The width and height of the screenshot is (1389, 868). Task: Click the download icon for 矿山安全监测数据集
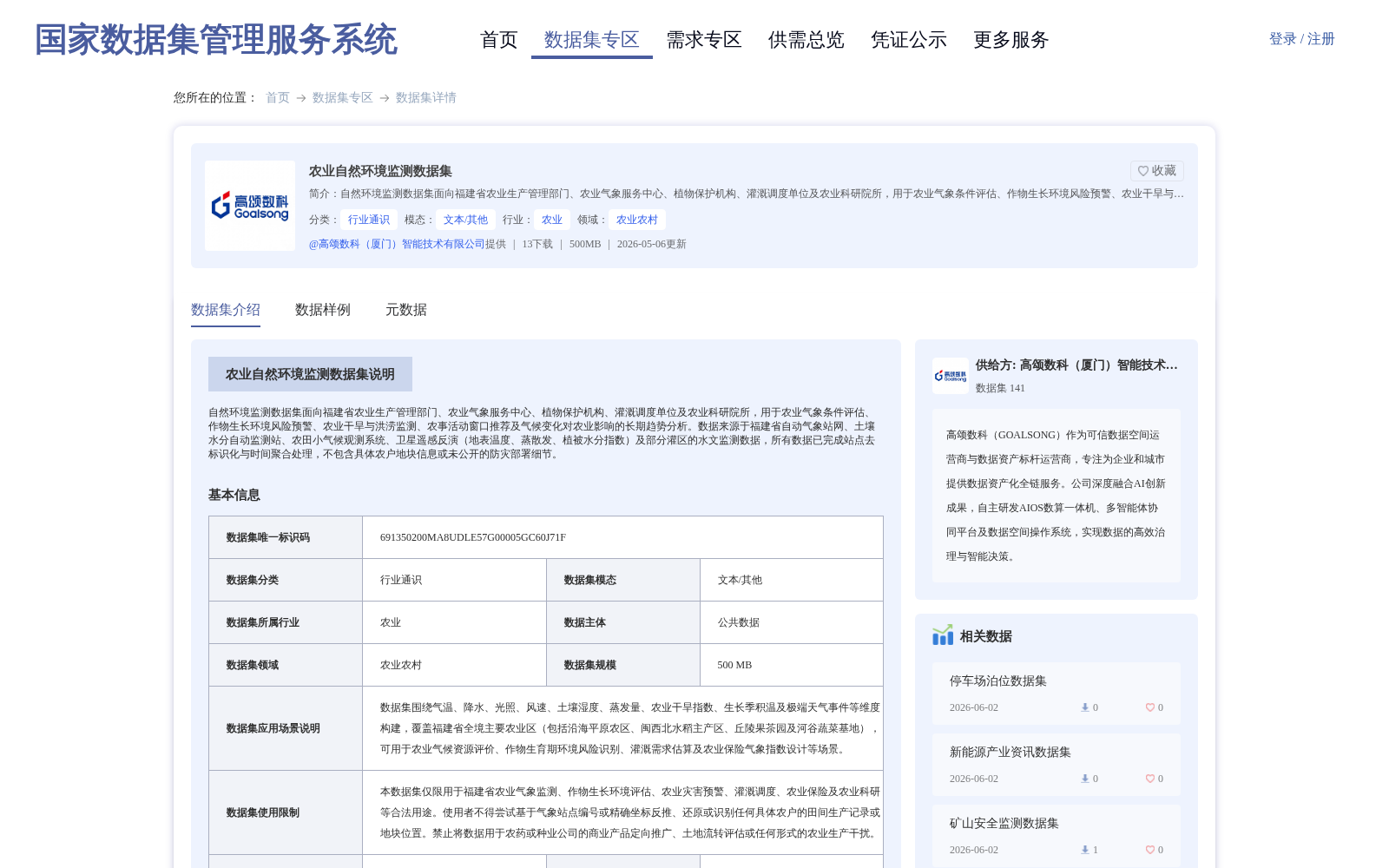1084,850
